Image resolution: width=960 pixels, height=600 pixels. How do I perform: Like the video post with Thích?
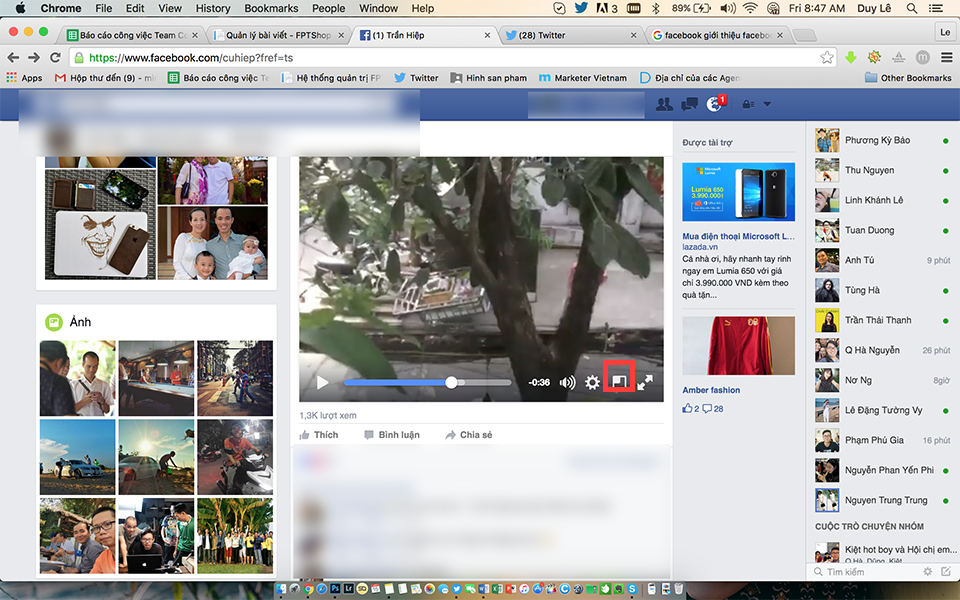point(319,435)
